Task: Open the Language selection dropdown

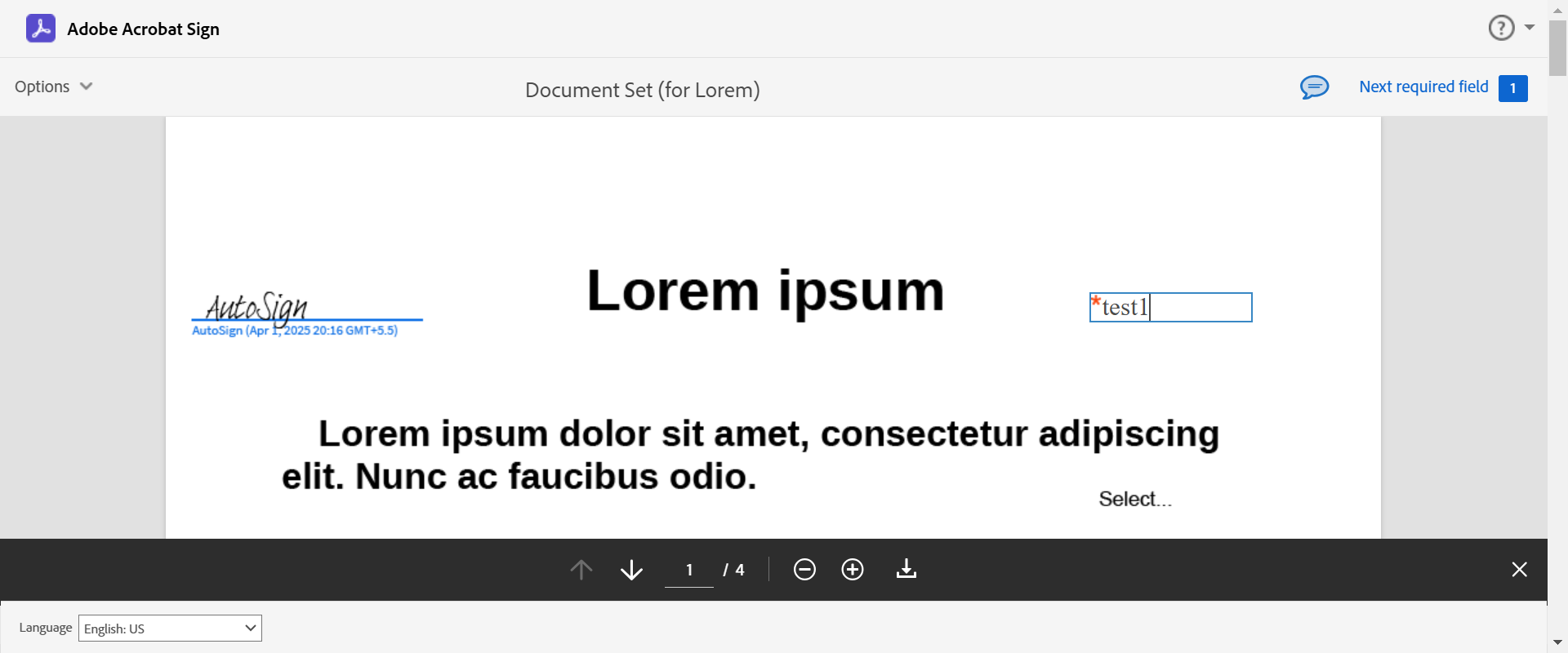Action: (170, 628)
